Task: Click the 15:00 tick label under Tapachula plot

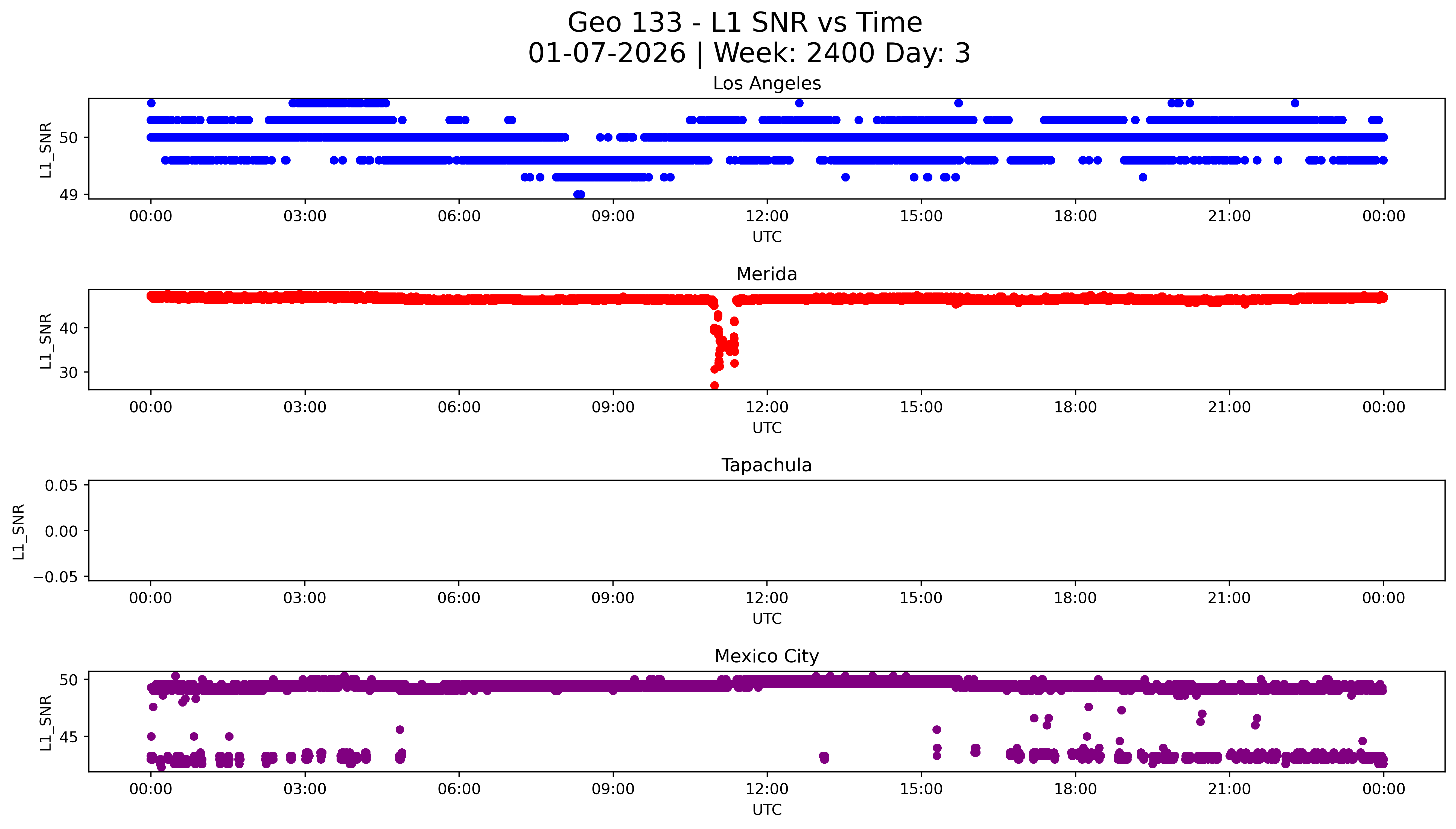Action: tap(921, 598)
